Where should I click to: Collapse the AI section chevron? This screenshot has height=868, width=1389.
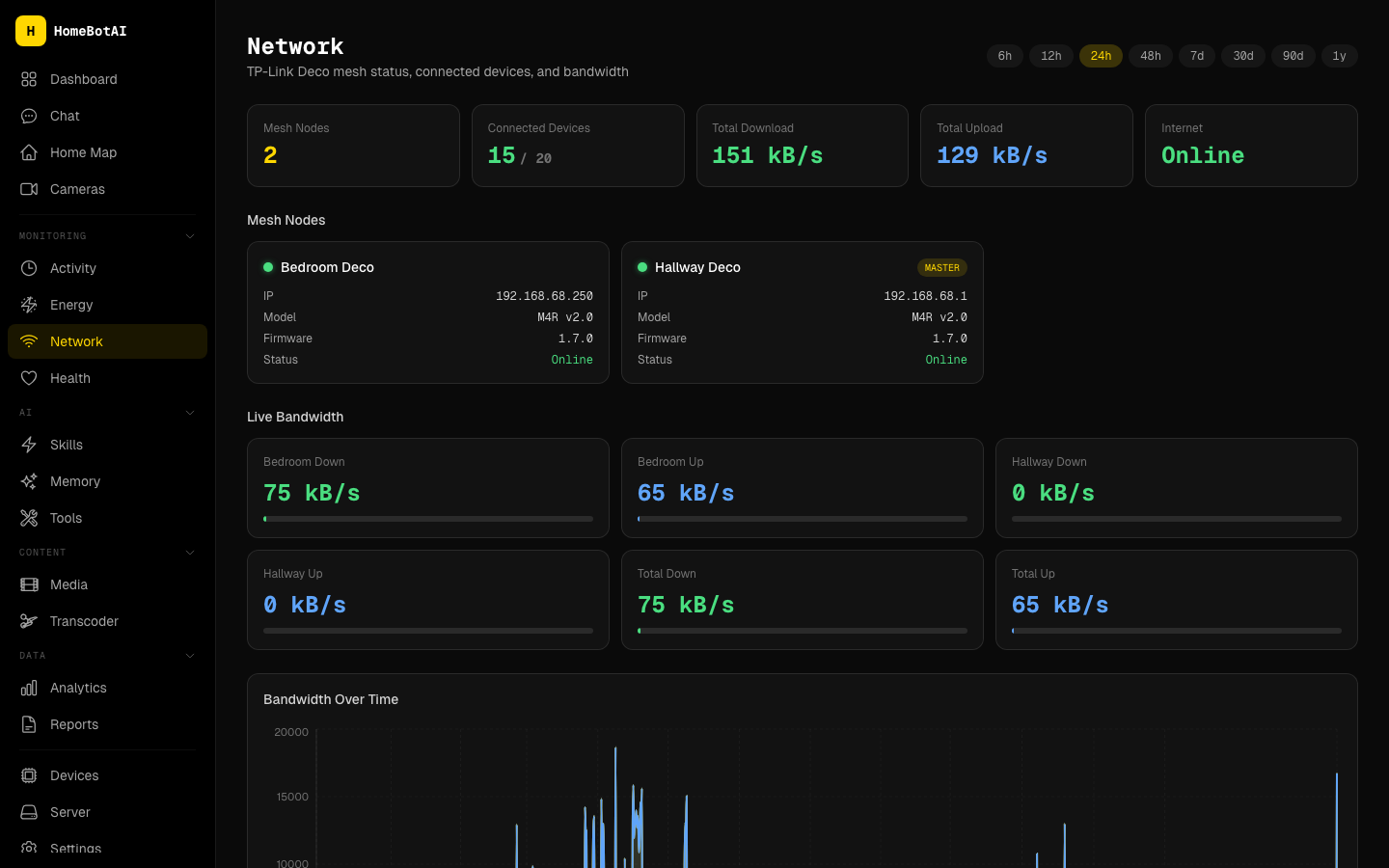pyautogui.click(x=190, y=413)
